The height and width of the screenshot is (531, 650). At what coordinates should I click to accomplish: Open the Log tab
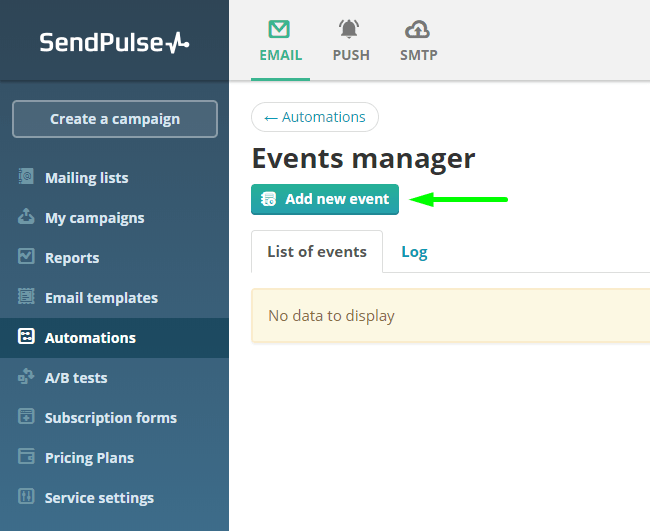pyautogui.click(x=414, y=252)
